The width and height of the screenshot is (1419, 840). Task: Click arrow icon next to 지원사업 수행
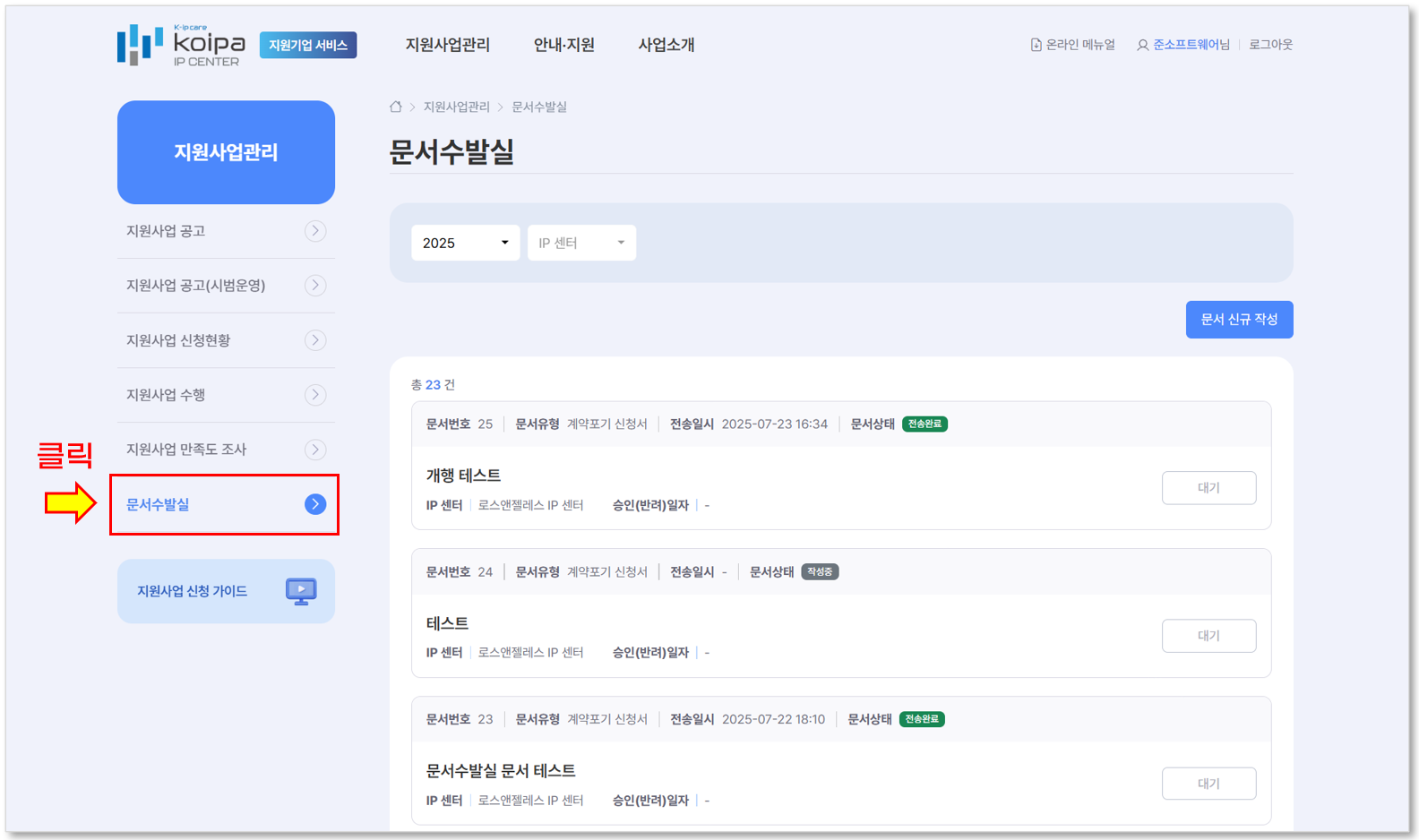tap(314, 395)
